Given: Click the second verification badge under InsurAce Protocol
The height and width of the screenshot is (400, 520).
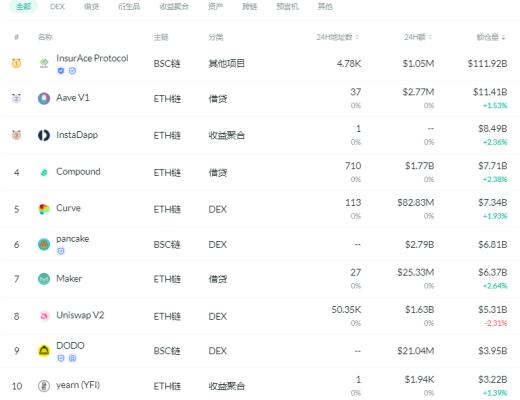Looking at the screenshot, I should [x=72, y=71].
